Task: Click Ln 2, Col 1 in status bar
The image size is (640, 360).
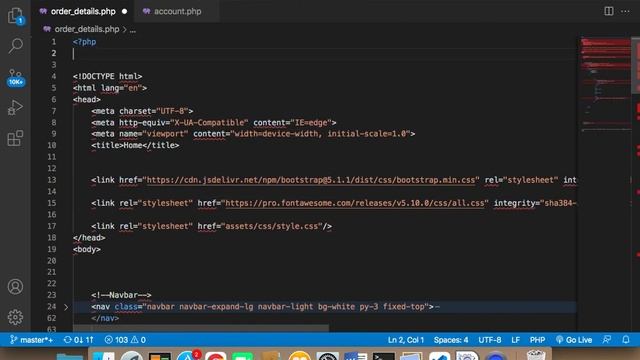Action: point(406,340)
